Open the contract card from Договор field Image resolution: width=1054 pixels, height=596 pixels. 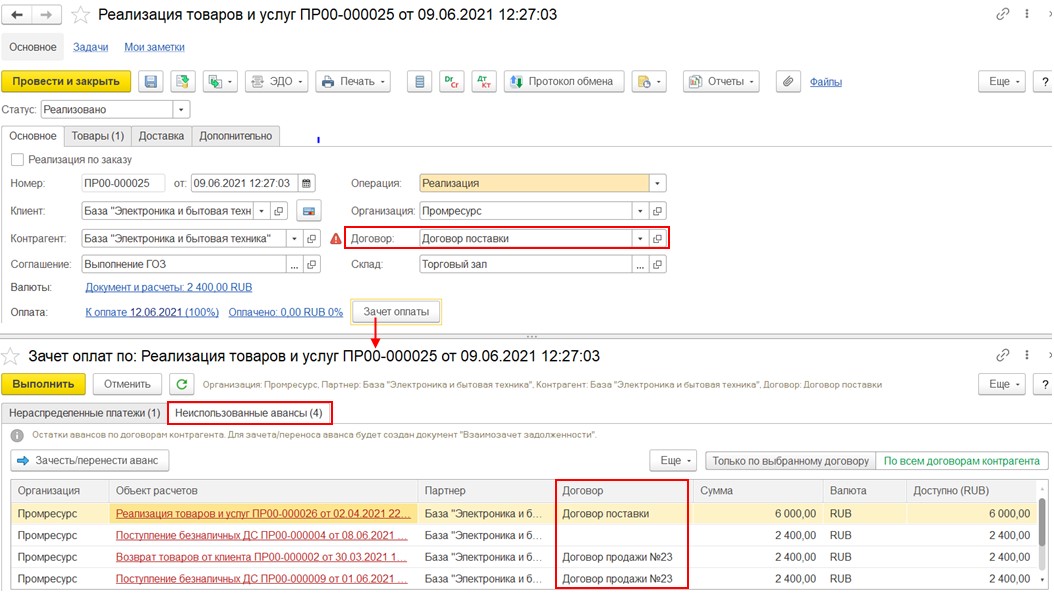coord(657,238)
